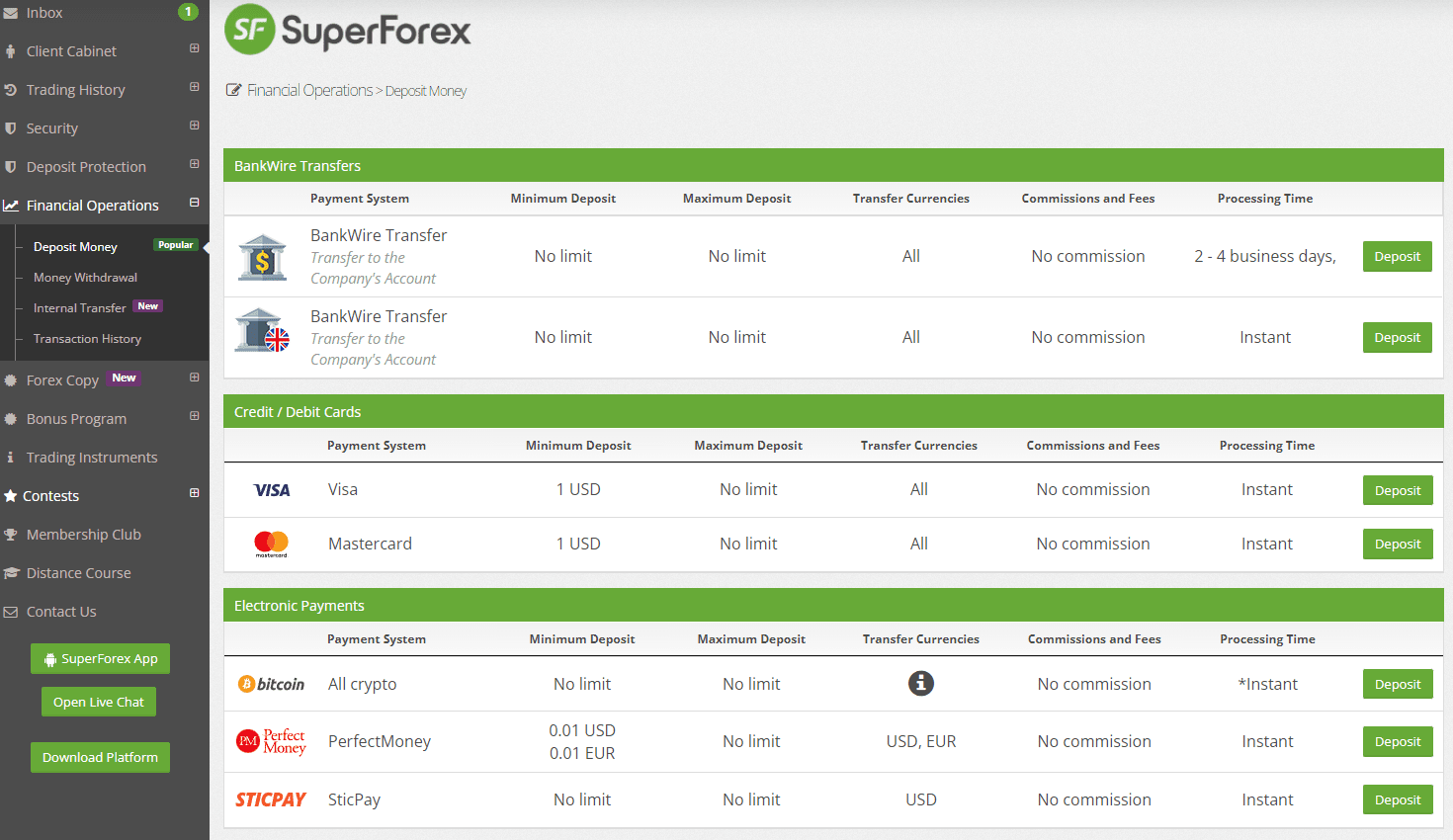Click the SuperForex SF logo
The width and height of the screenshot is (1453, 840).
coord(348,30)
